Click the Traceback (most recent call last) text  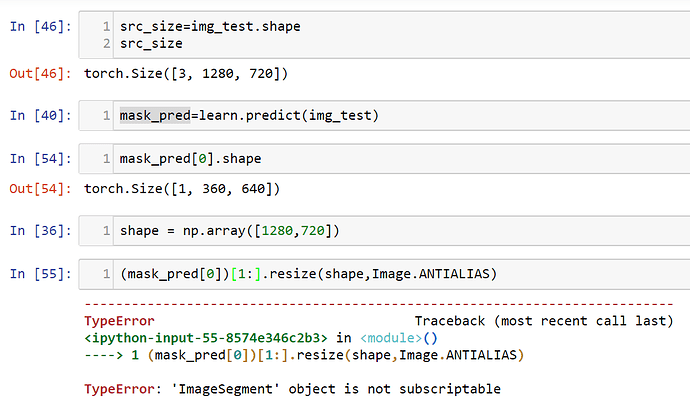tap(543, 321)
